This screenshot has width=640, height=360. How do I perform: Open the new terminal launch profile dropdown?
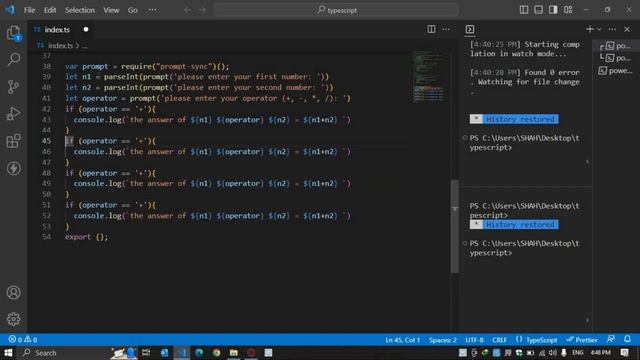(x=599, y=29)
